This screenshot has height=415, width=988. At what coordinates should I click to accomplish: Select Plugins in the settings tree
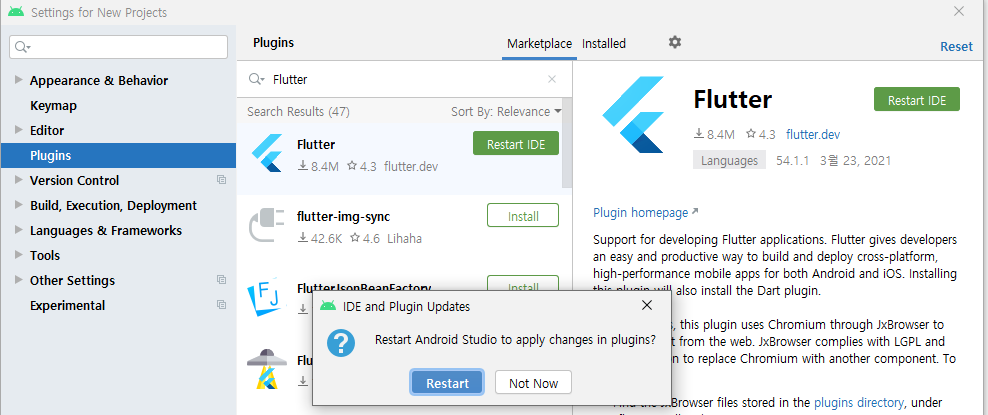[x=118, y=156]
